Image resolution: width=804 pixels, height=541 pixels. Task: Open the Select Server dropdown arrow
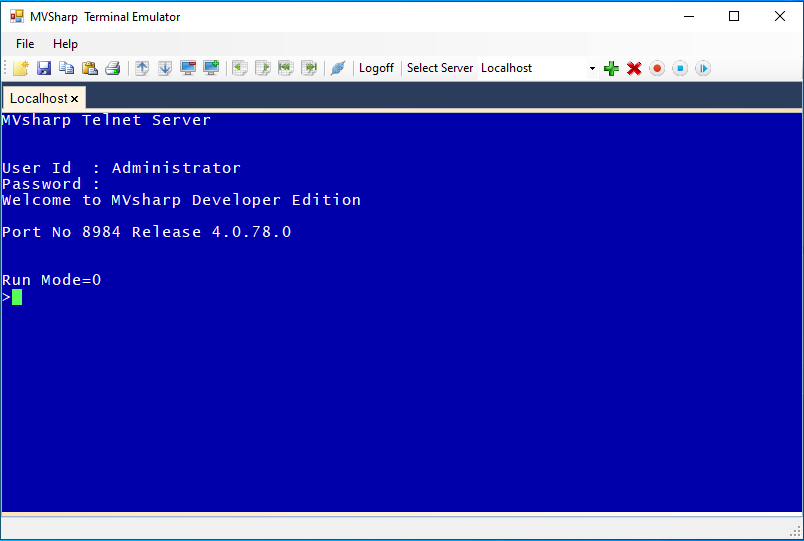click(592, 68)
